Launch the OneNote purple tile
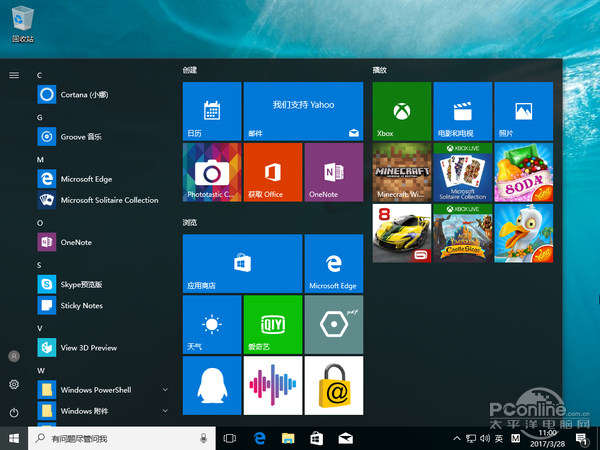 [334, 172]
